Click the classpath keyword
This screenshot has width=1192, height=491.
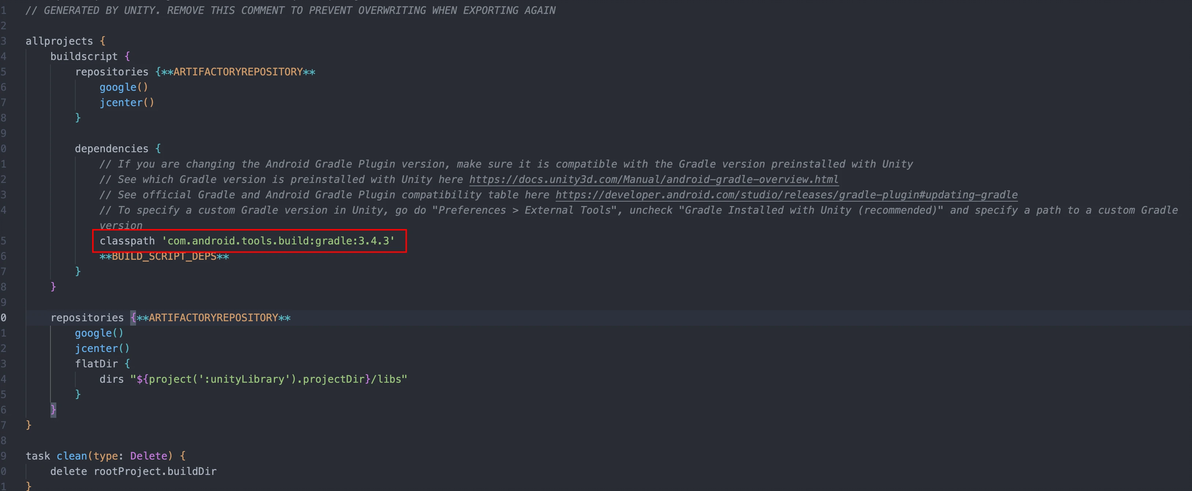[127, 241]
